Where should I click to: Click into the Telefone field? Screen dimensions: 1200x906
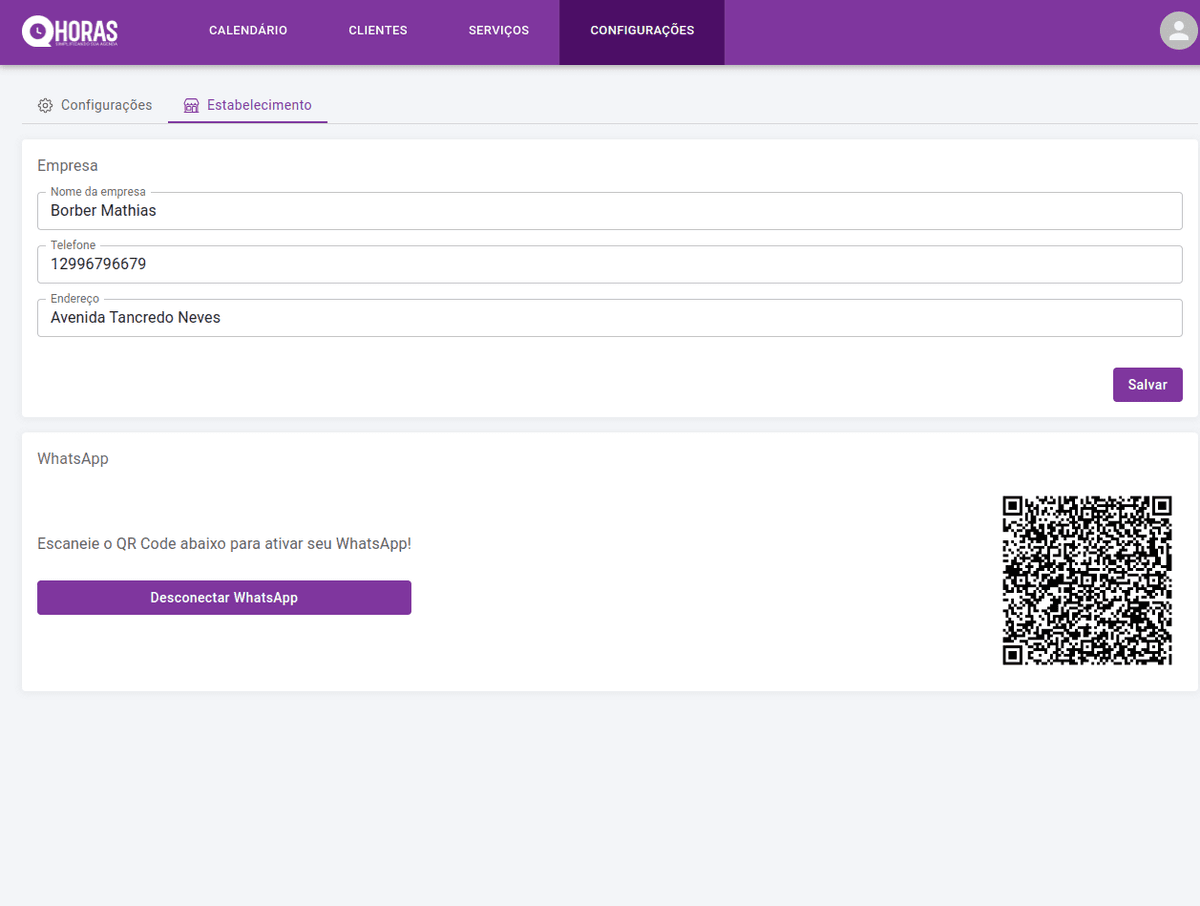click(x=610, y=264)
